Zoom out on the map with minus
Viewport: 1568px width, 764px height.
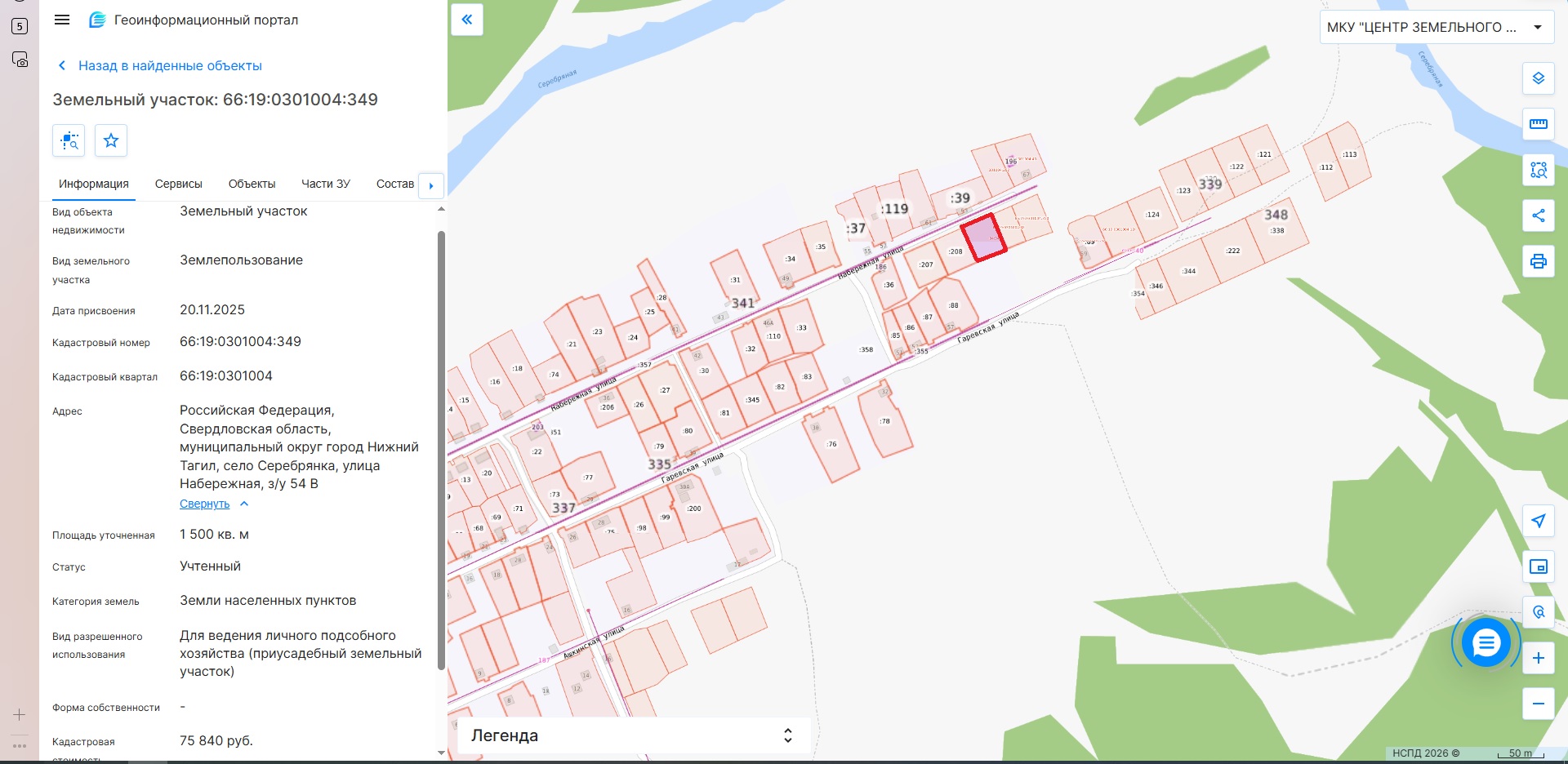(x=1539, y=704)
